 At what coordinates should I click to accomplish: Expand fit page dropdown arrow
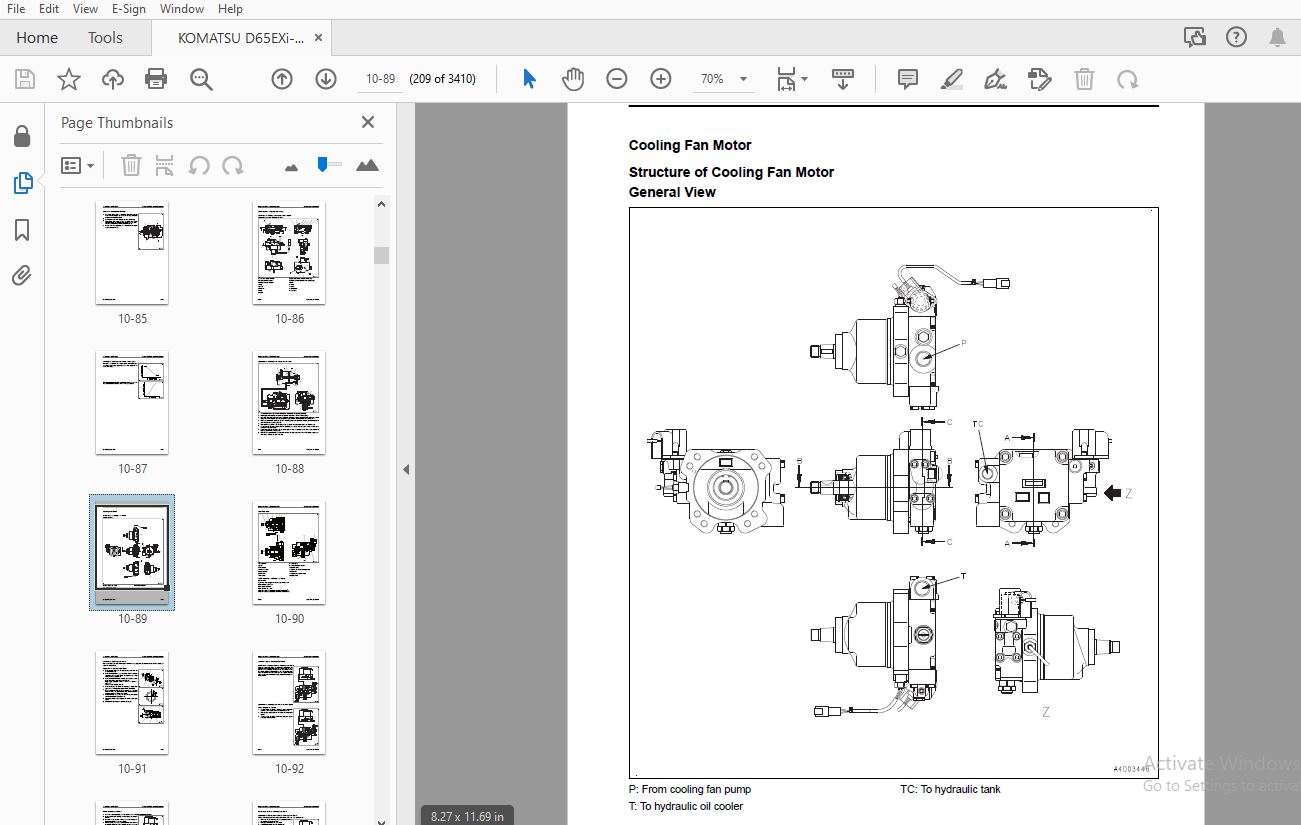(804, 79)
